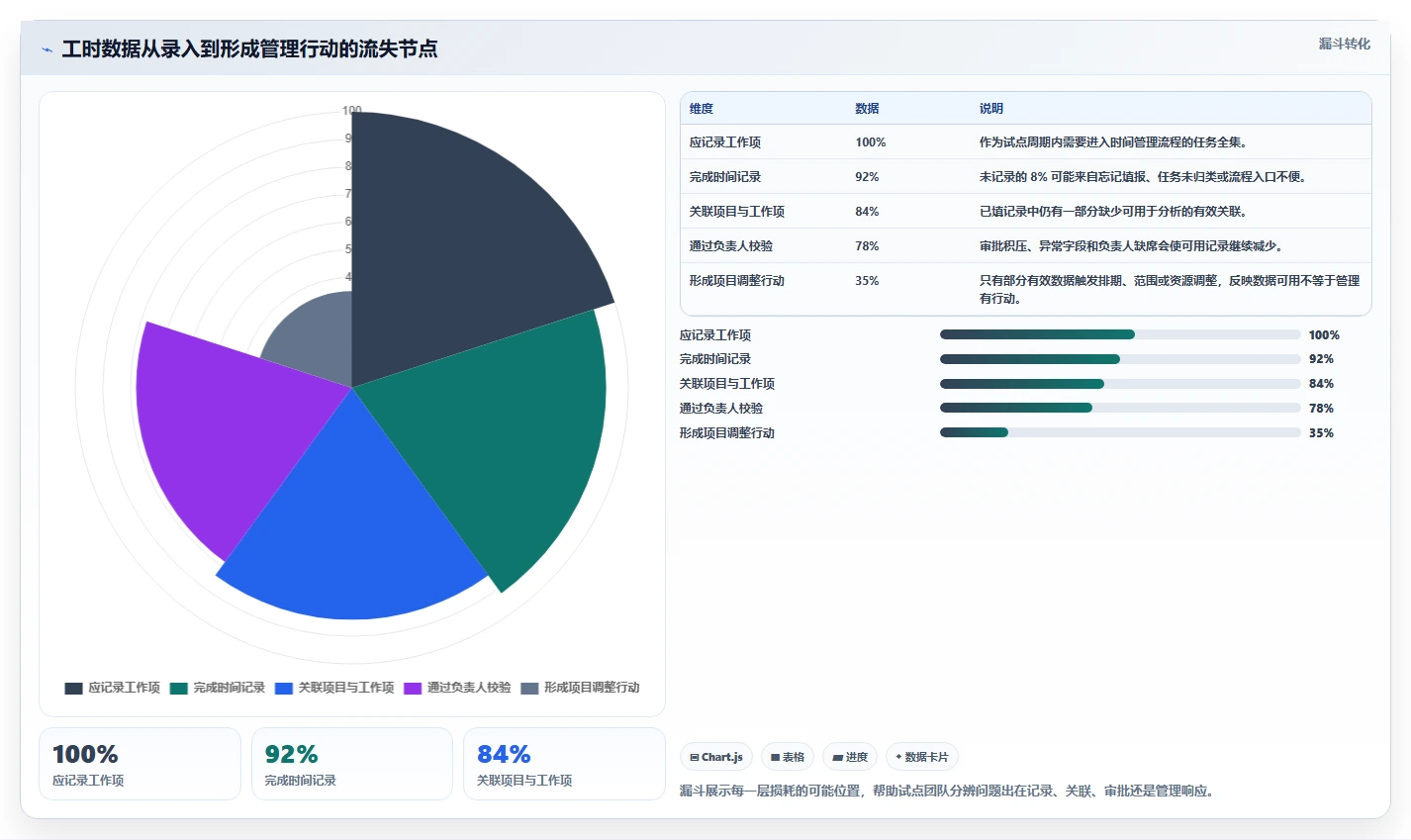Image resolution: width=1411 pixels, height=840 pixels.
Task: Open the 84% 关联项目与工作项 stat card
Action: click(564, 764)
